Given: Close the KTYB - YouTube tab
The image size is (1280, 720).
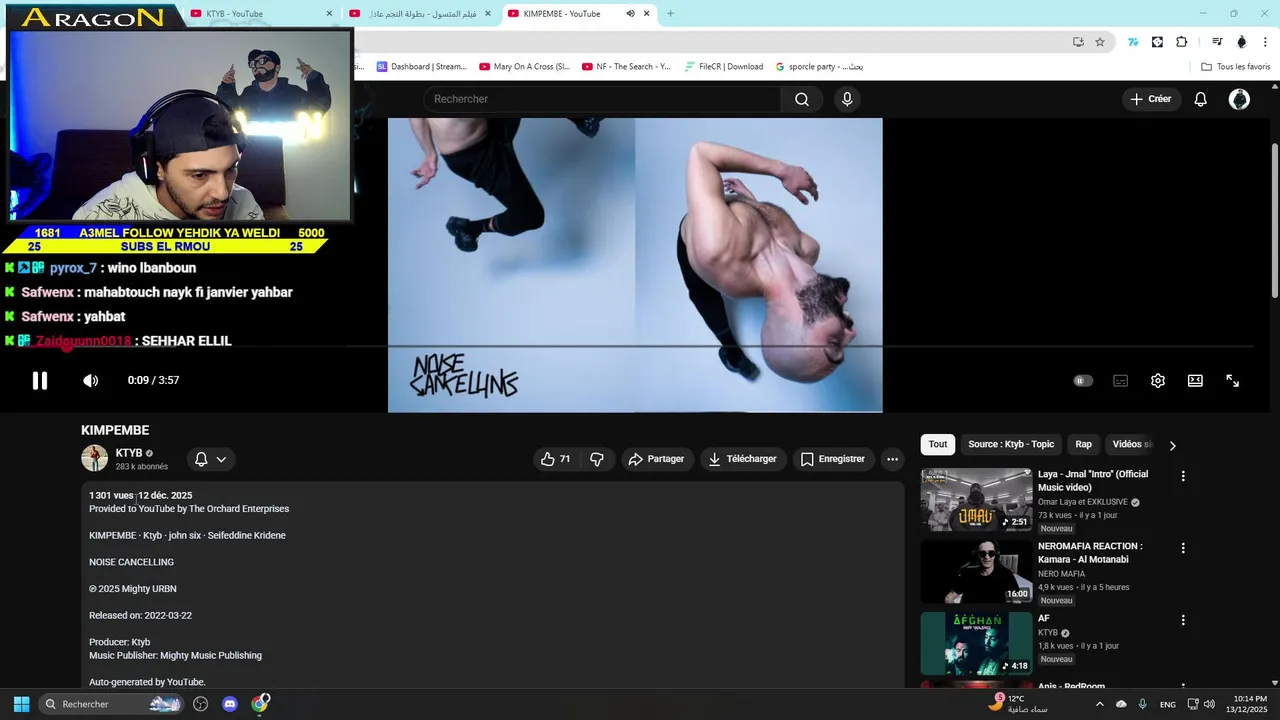Looking at the screenshot, I should pyautogui.click(x=329, y=14).
